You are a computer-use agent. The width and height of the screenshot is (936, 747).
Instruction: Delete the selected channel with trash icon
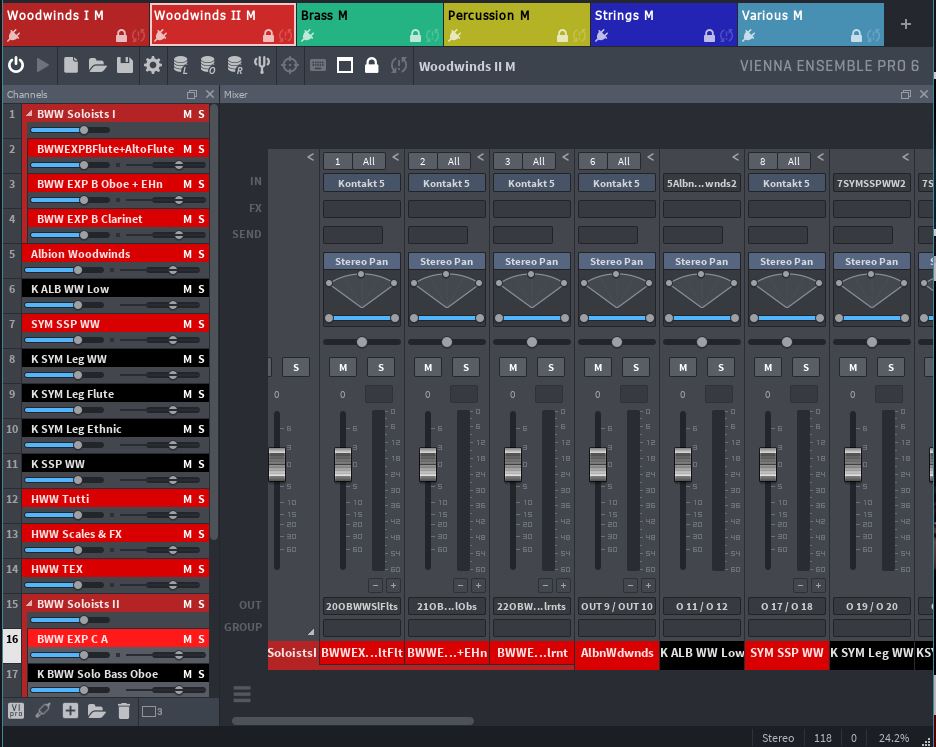tap(124, 711)
